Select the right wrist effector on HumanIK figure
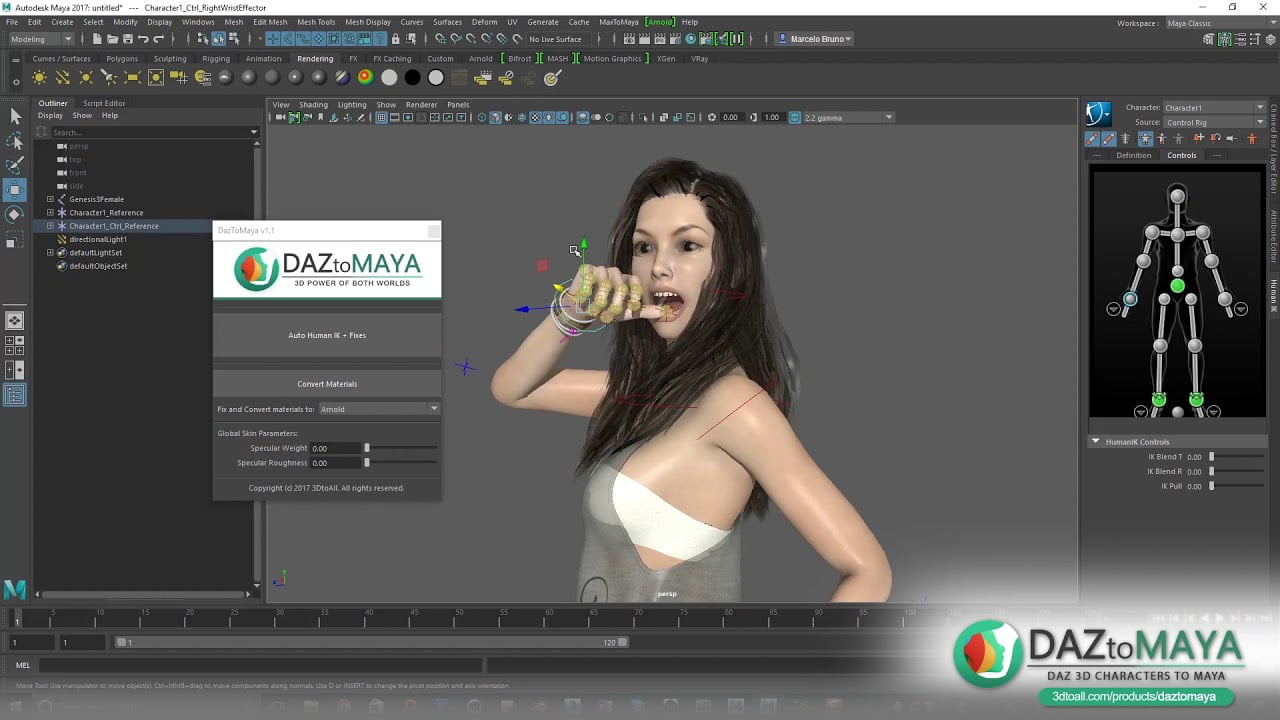The width and height of the screenshot is (1280, 720). pyautogui.click(x=1130, y=299)
